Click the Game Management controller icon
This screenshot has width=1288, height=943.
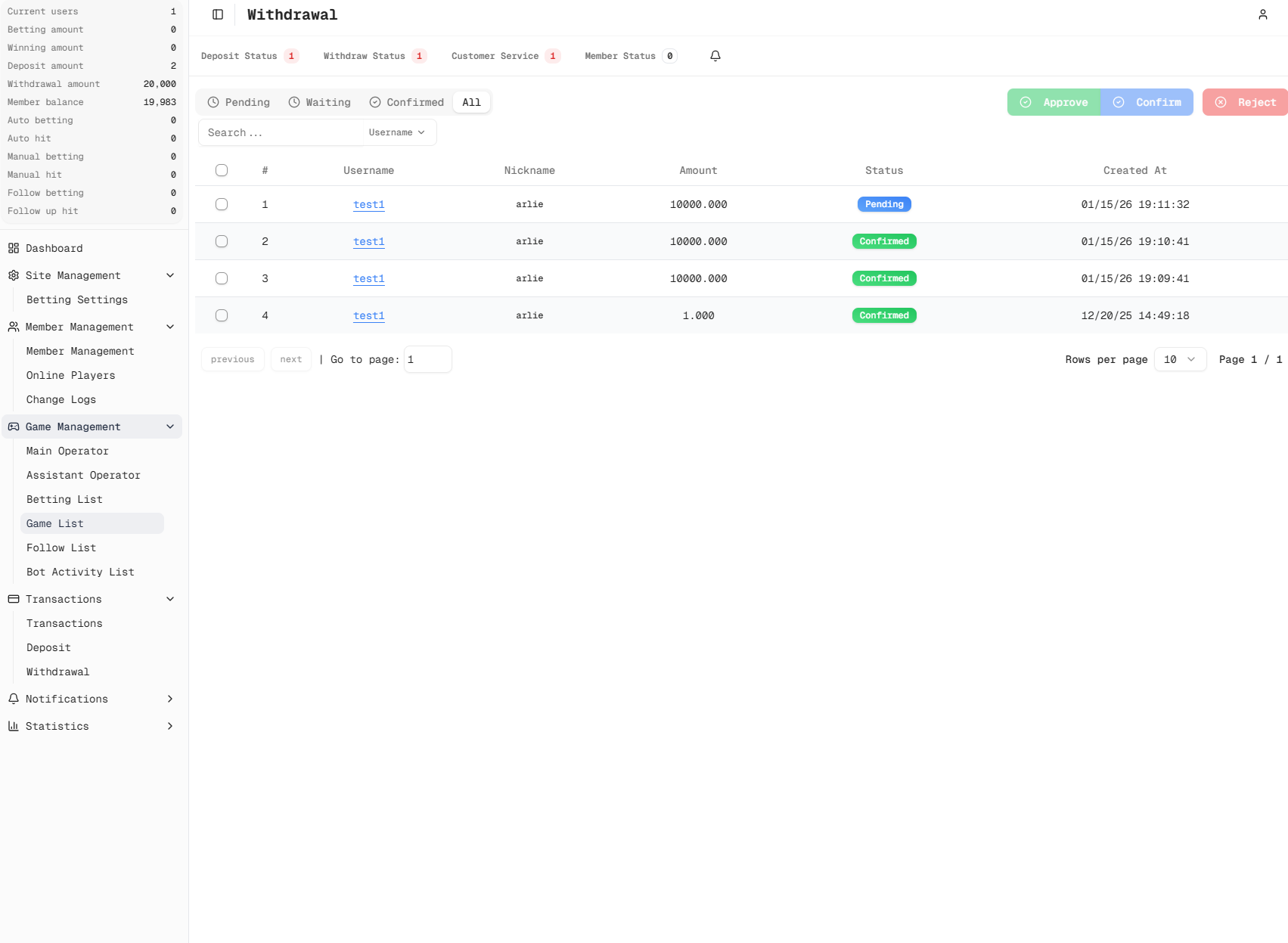pyautogui.click(x=14, y=427)
